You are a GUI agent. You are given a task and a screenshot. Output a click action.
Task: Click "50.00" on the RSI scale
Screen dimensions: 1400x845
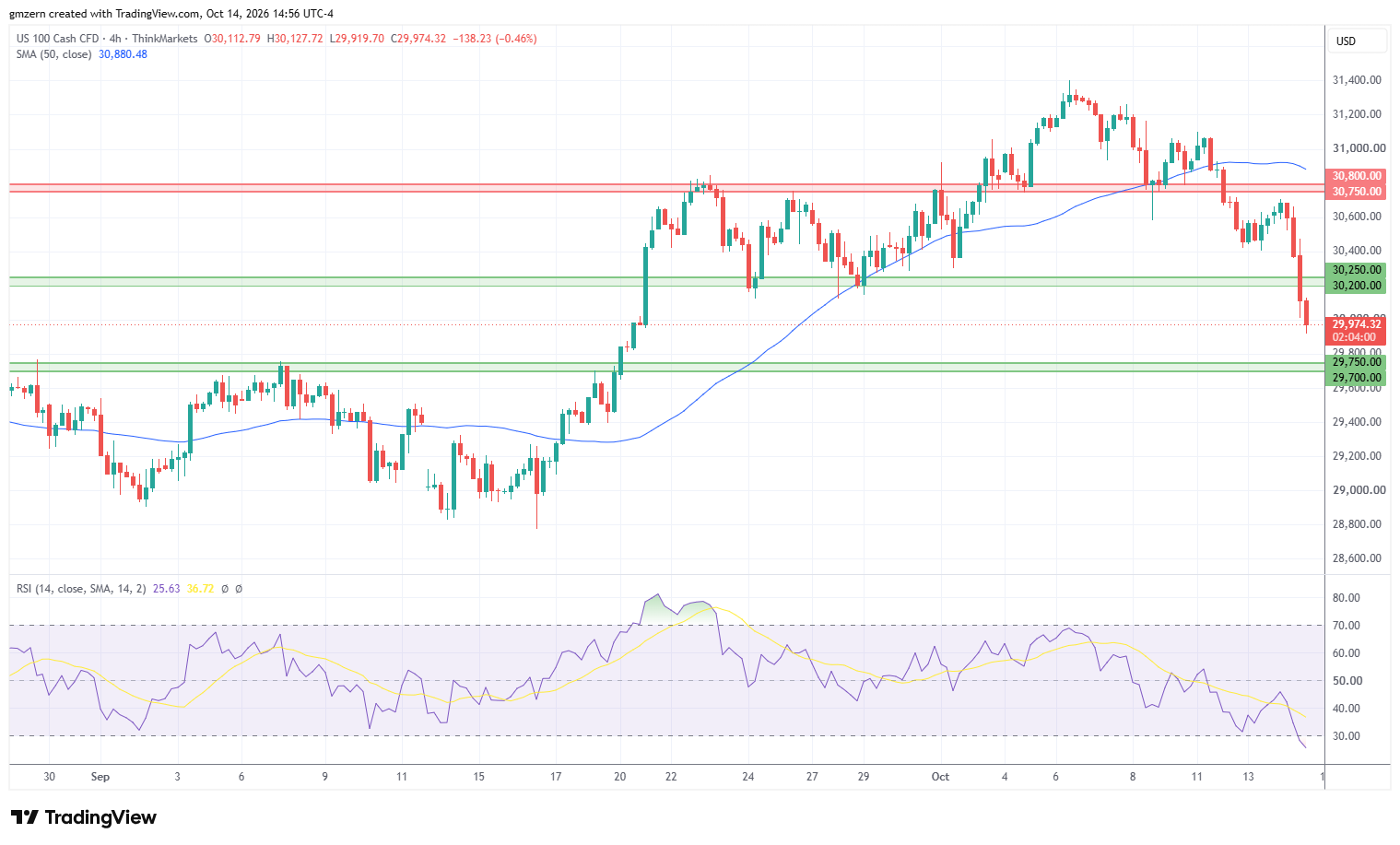click(x=1346, y=681)
